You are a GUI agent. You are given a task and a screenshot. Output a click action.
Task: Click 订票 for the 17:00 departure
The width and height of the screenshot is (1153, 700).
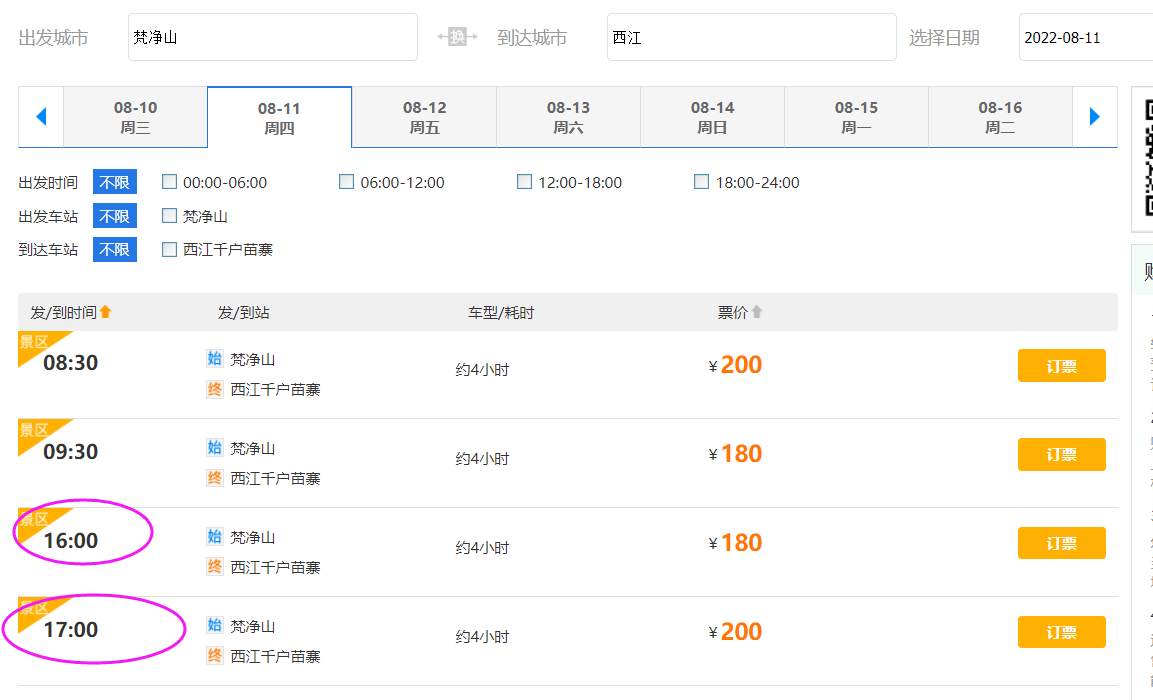1061,632
